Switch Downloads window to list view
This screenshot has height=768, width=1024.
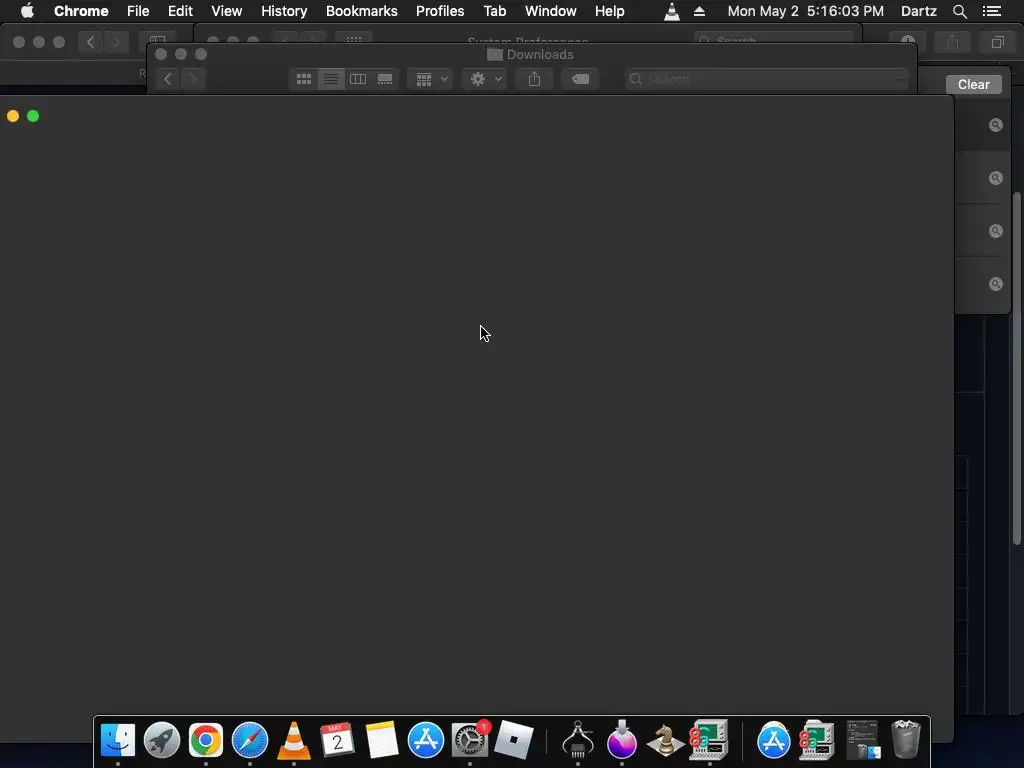[331, 79]
